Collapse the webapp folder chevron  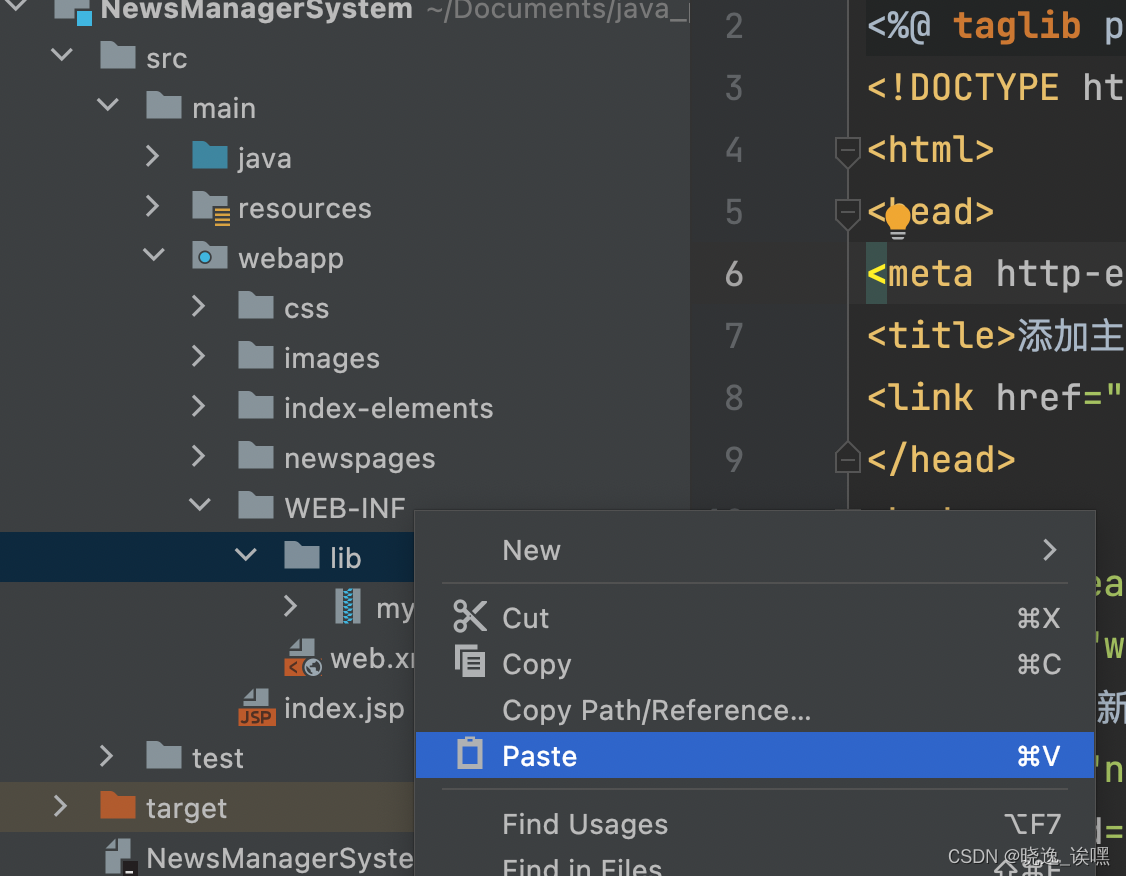pos(154,254)
